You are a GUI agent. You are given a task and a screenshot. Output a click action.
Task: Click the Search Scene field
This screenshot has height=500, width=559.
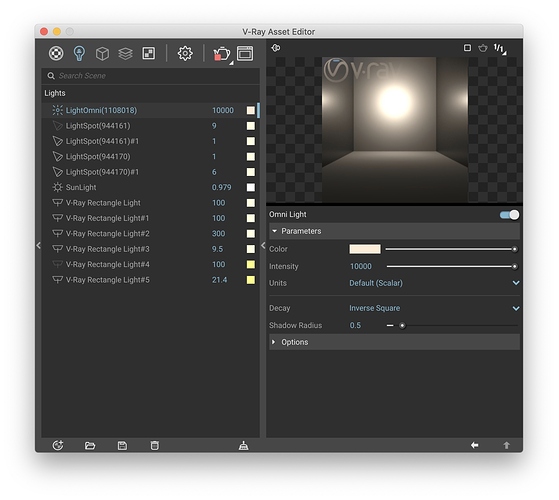(x=150, y=76)
